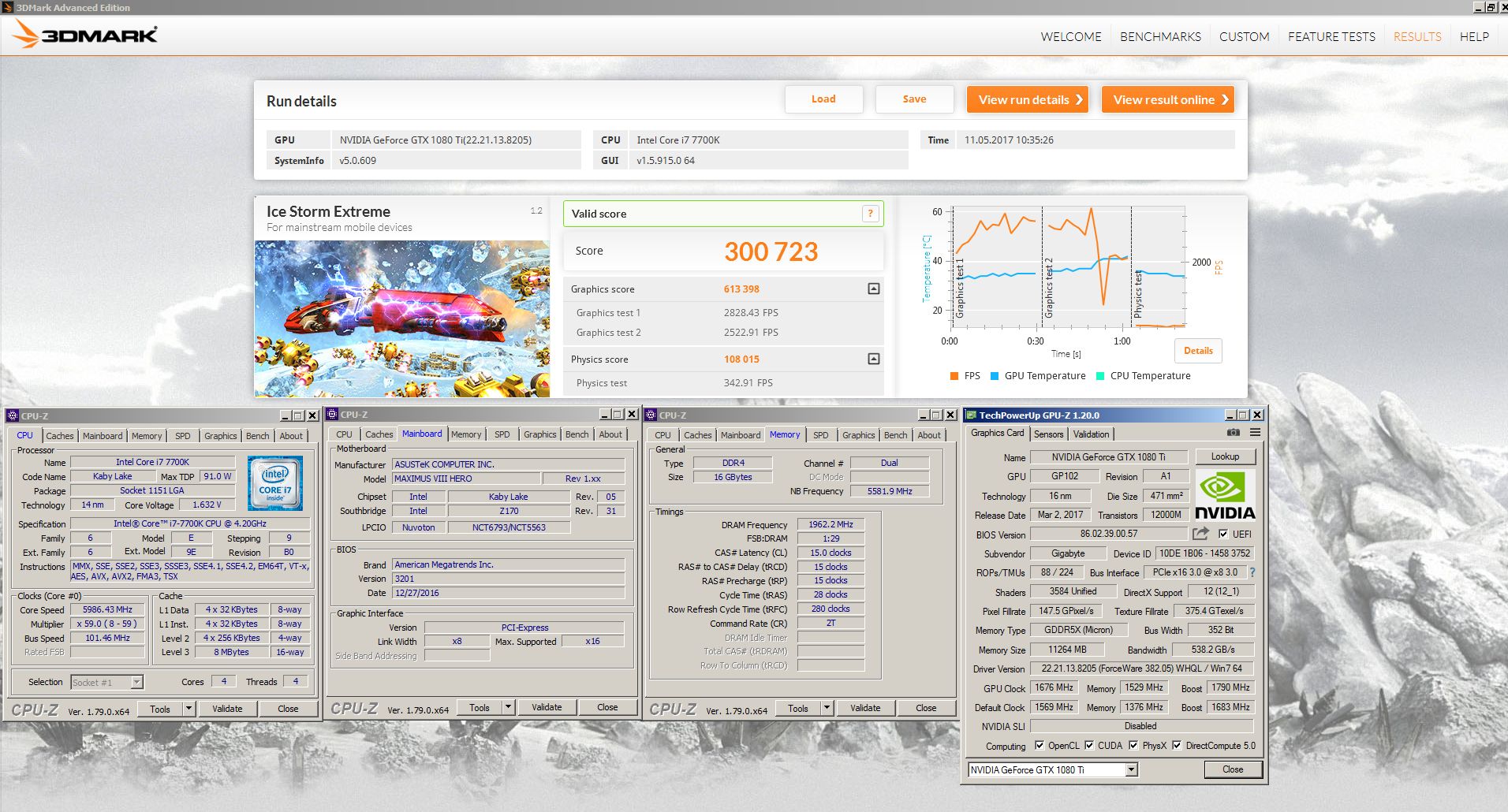Go to the WELCOME page
Viewport: 1508px width, 812px height.
[1070, 36]
